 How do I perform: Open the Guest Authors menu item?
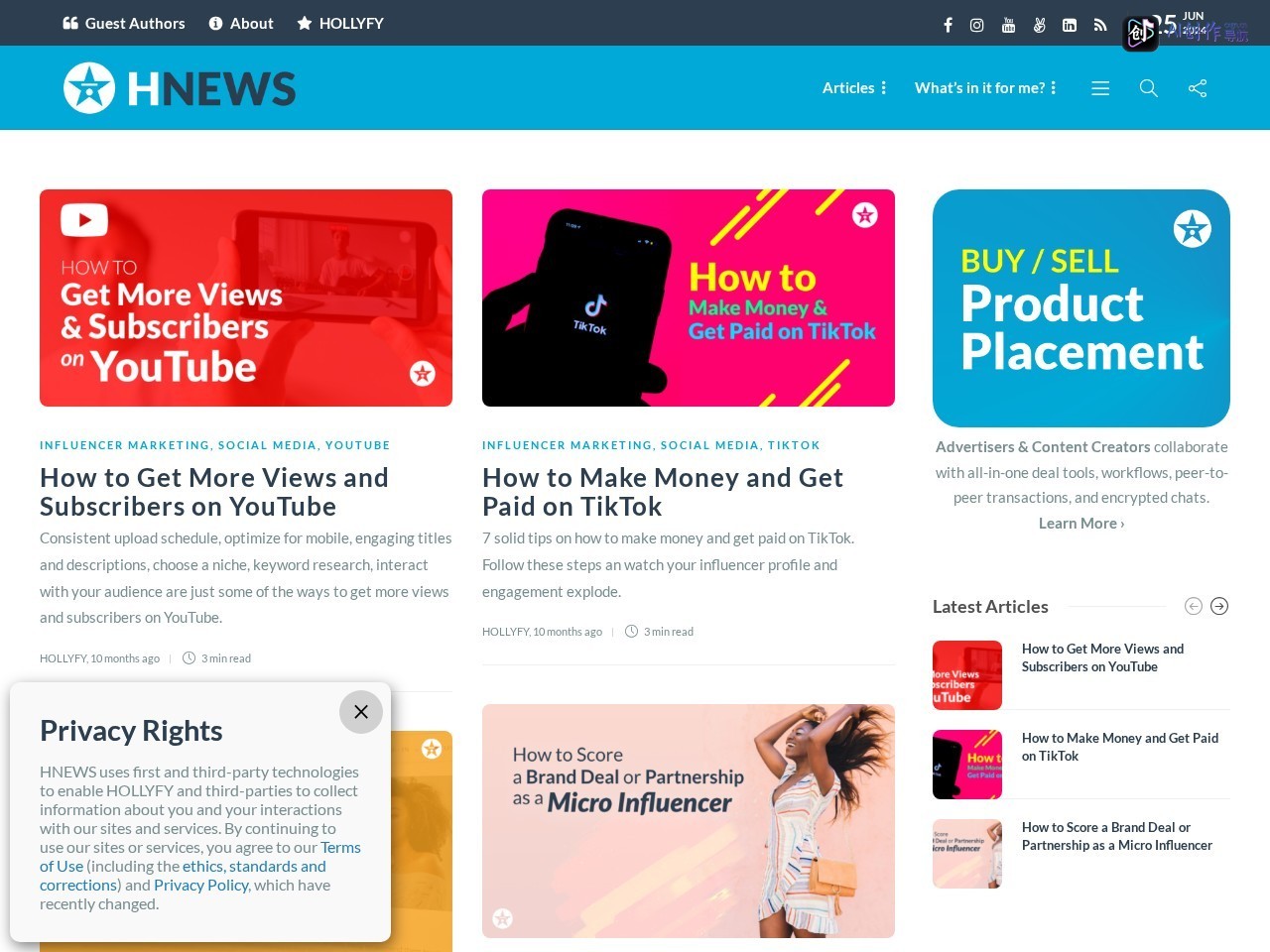tap(124, 23)
